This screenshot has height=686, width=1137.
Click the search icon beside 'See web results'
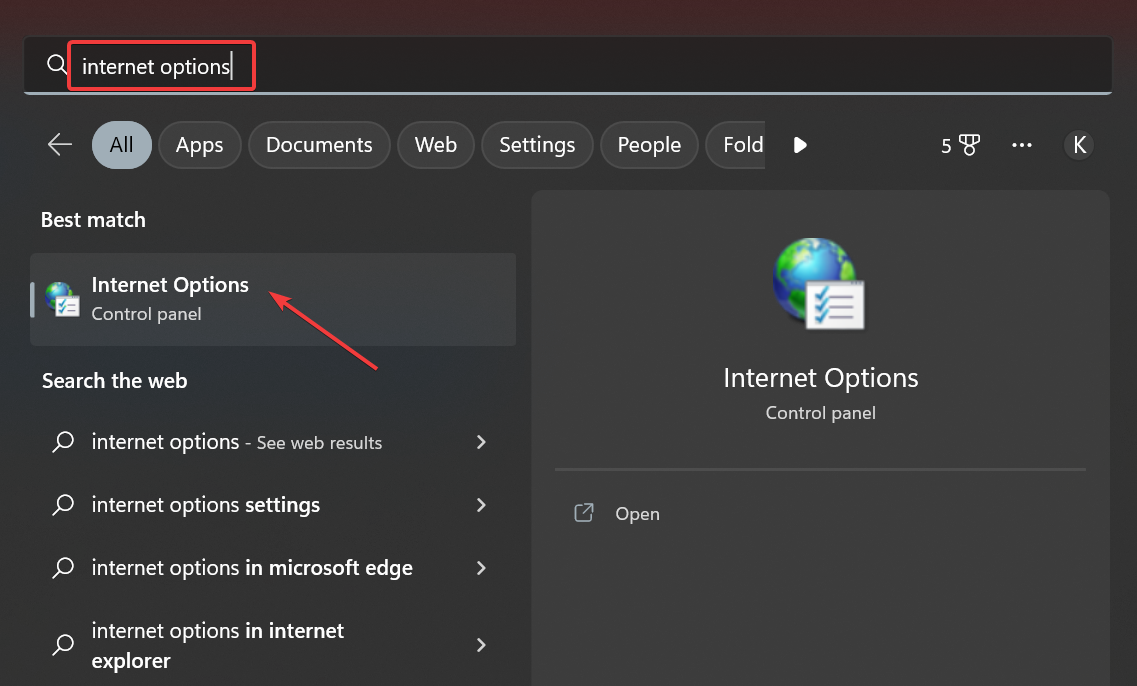point(63,442)
